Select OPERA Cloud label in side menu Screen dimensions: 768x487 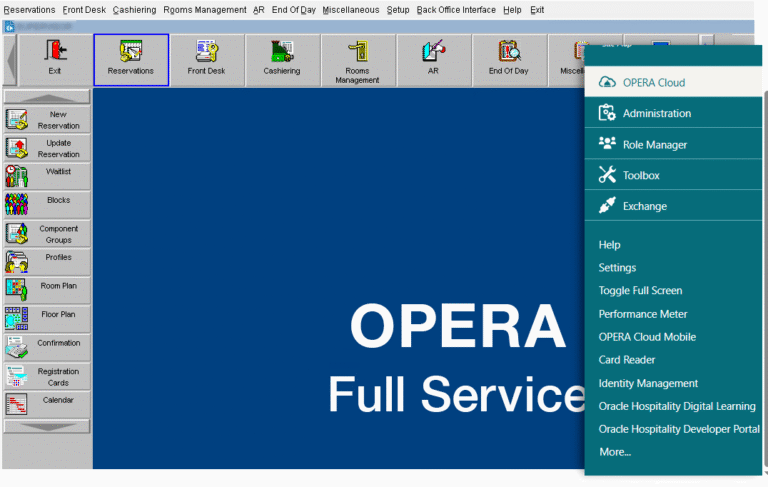654,83
